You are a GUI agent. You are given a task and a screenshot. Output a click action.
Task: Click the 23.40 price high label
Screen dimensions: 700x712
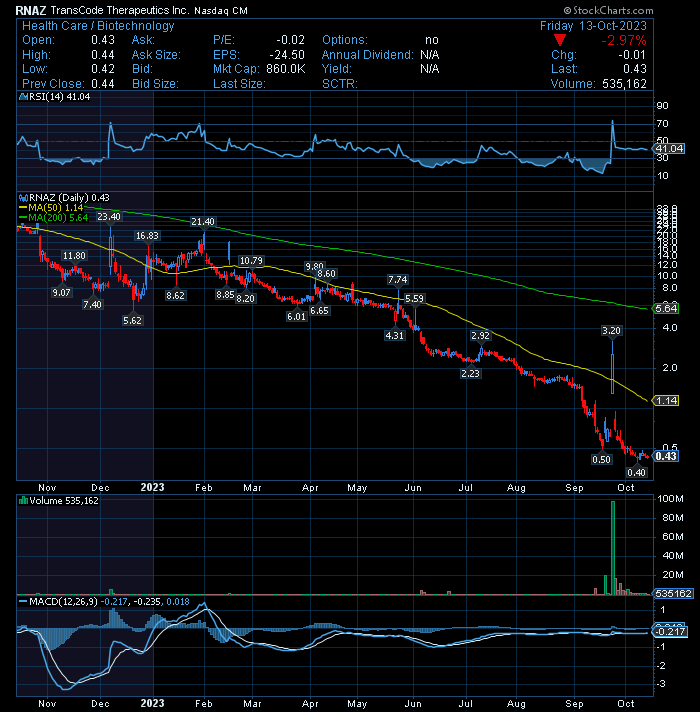click(x=109, y=217)
